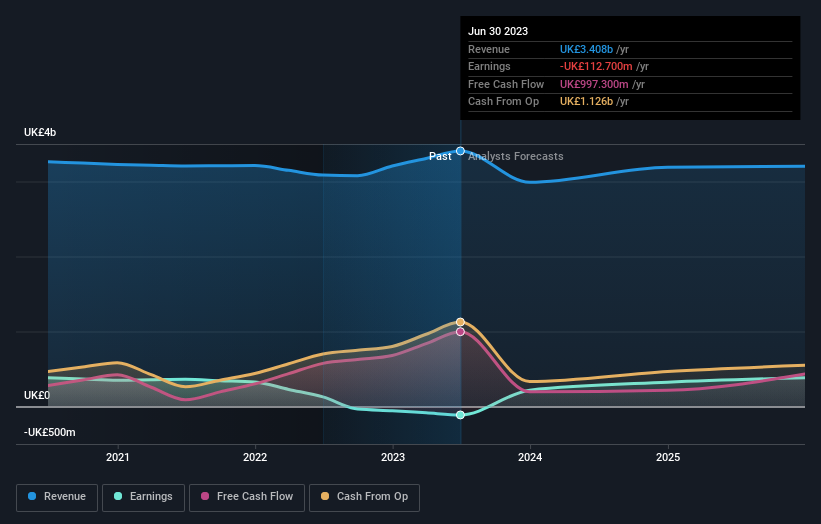Click the 'Past' label on chart
This screenshot has height=524, width=821.
pyautogui.click(x=440, y=157)
